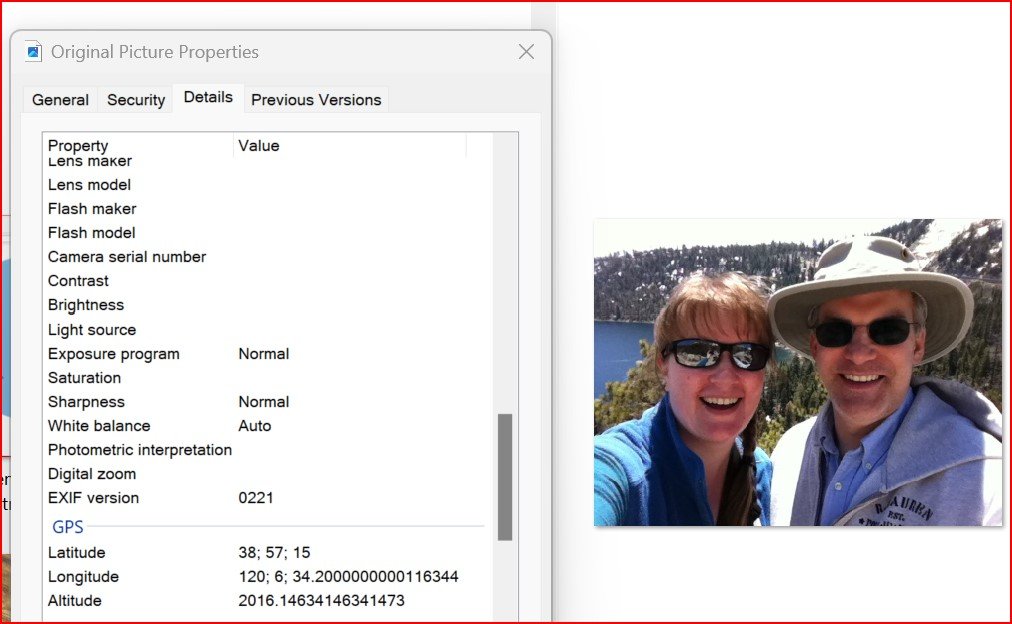Switch to the General tab

pyautogui.click(x=60, y=100)
